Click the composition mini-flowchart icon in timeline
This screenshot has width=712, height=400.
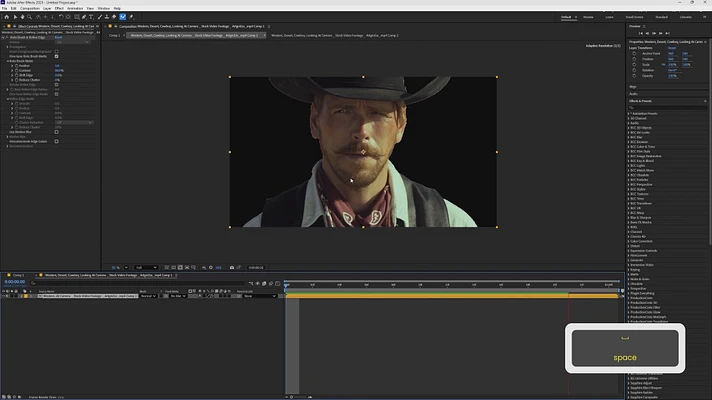[x=251, y=283]
